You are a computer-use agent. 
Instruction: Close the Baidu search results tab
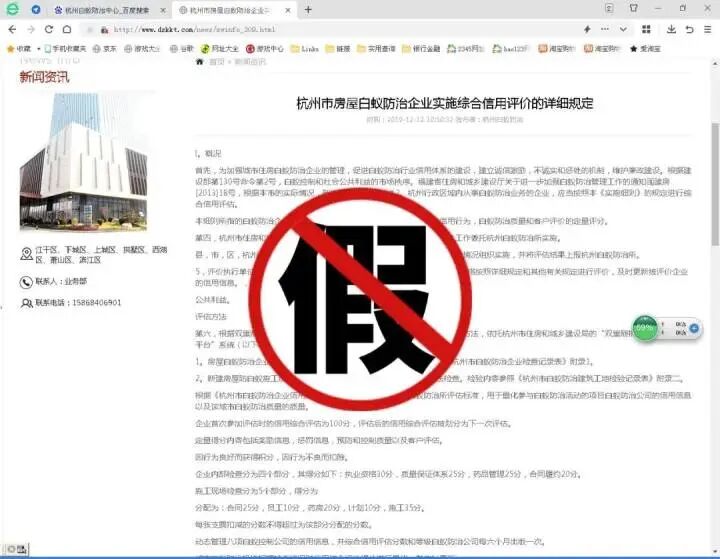click(163, 10)
